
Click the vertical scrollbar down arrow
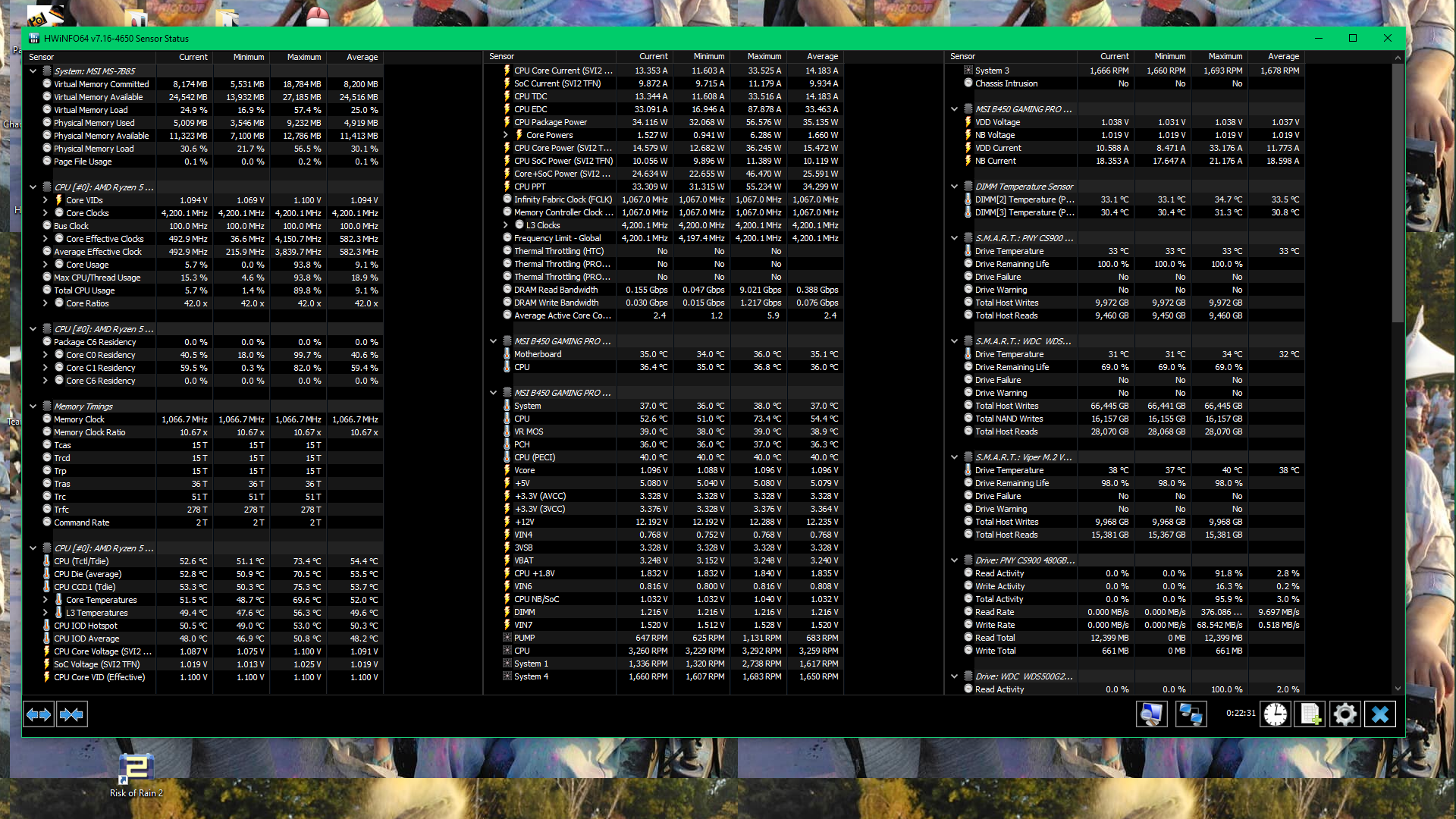1398,689
